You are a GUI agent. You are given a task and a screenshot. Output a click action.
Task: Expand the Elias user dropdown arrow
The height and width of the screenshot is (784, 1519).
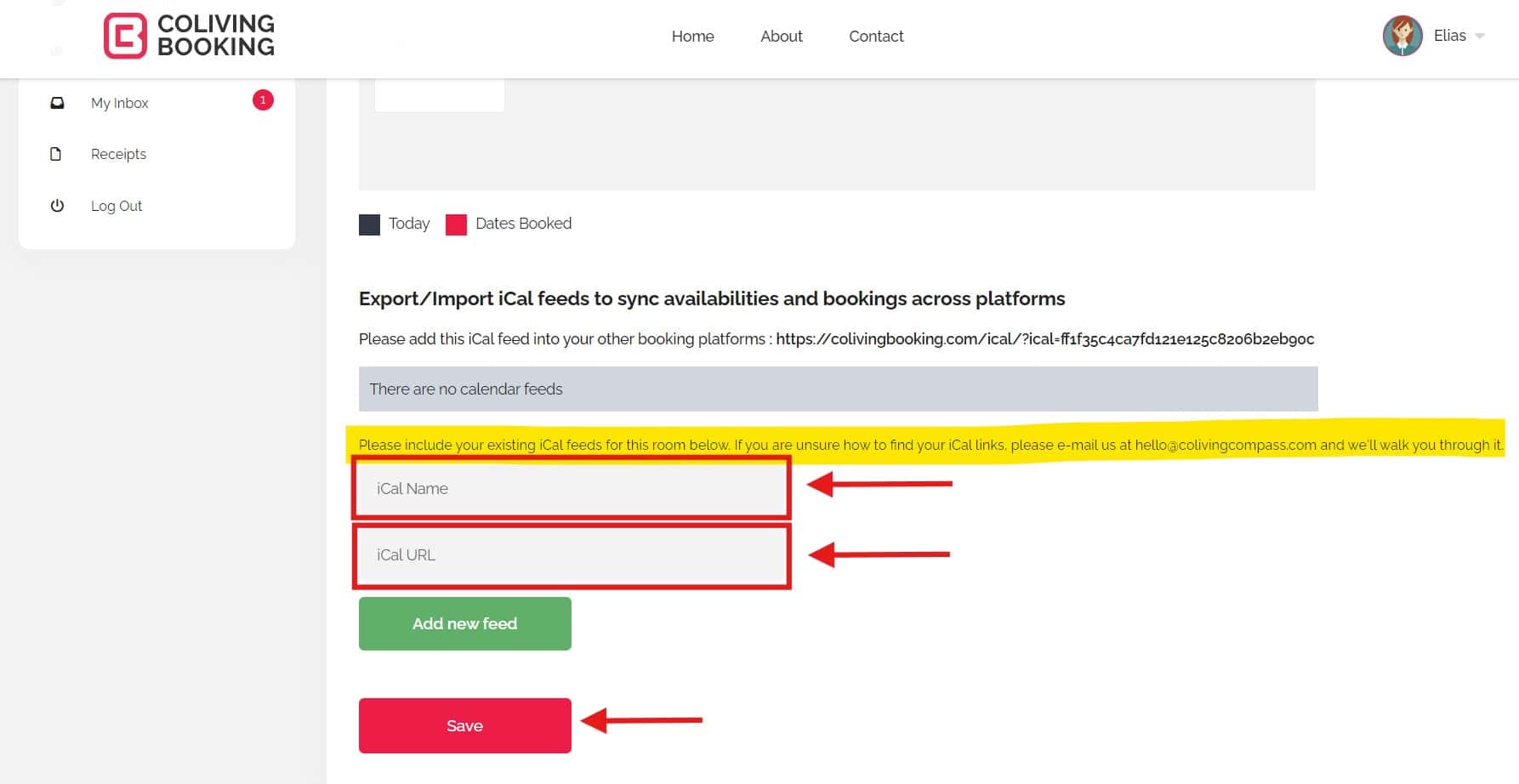point(1480,36)
